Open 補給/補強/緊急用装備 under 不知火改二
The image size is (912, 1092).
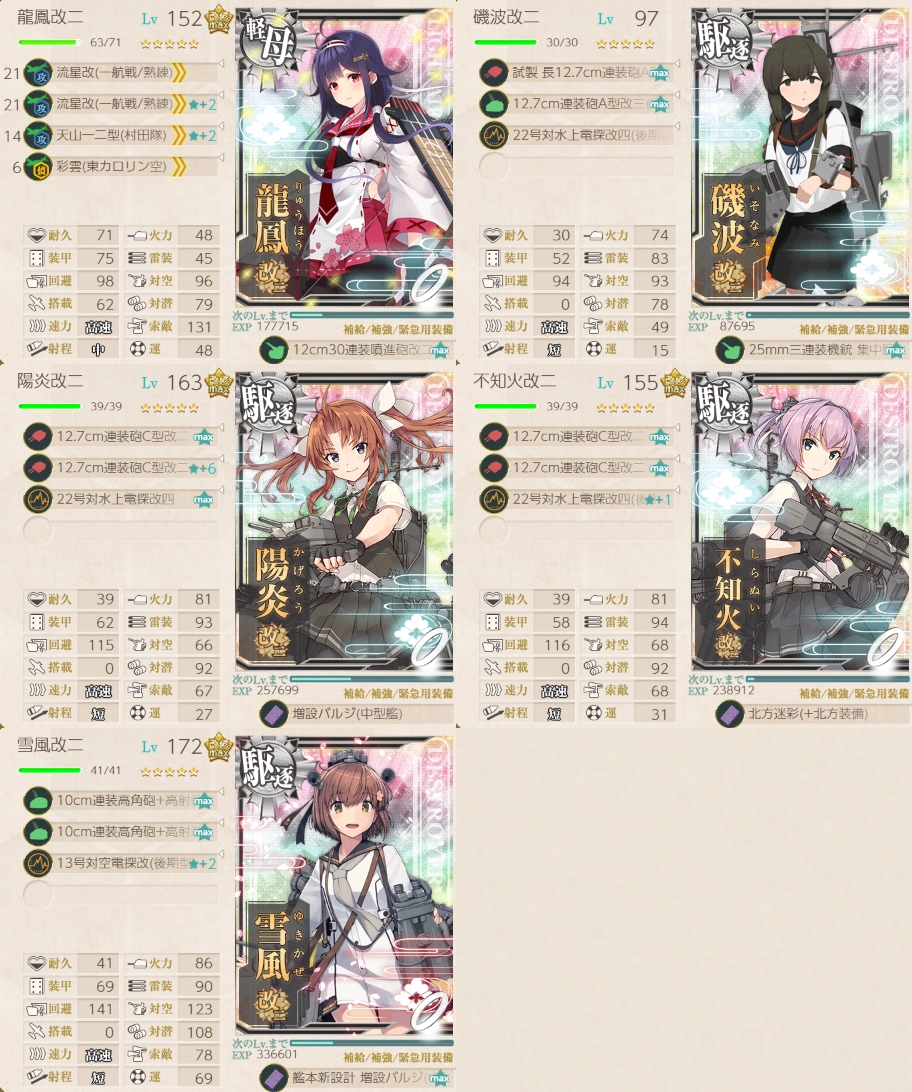pos(854,694)
